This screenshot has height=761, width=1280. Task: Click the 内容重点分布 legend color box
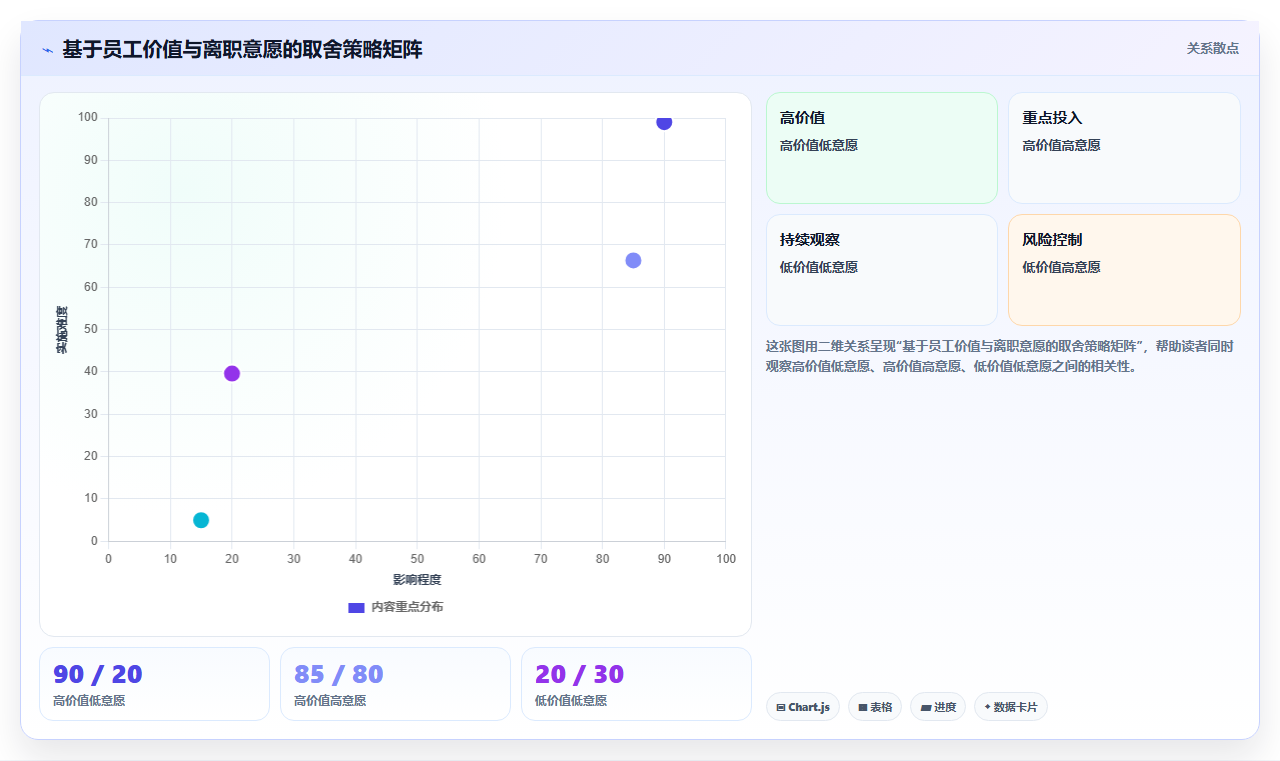click(x=356, y=607)
